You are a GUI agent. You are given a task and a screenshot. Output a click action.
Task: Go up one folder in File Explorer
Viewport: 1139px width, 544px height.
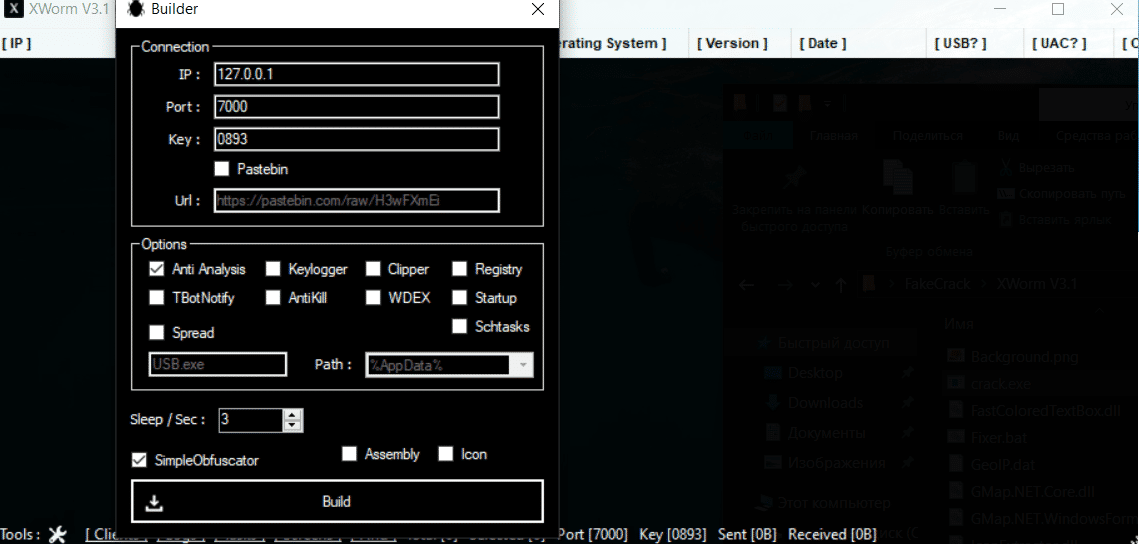pyautogui.click(x=840, y=285)
